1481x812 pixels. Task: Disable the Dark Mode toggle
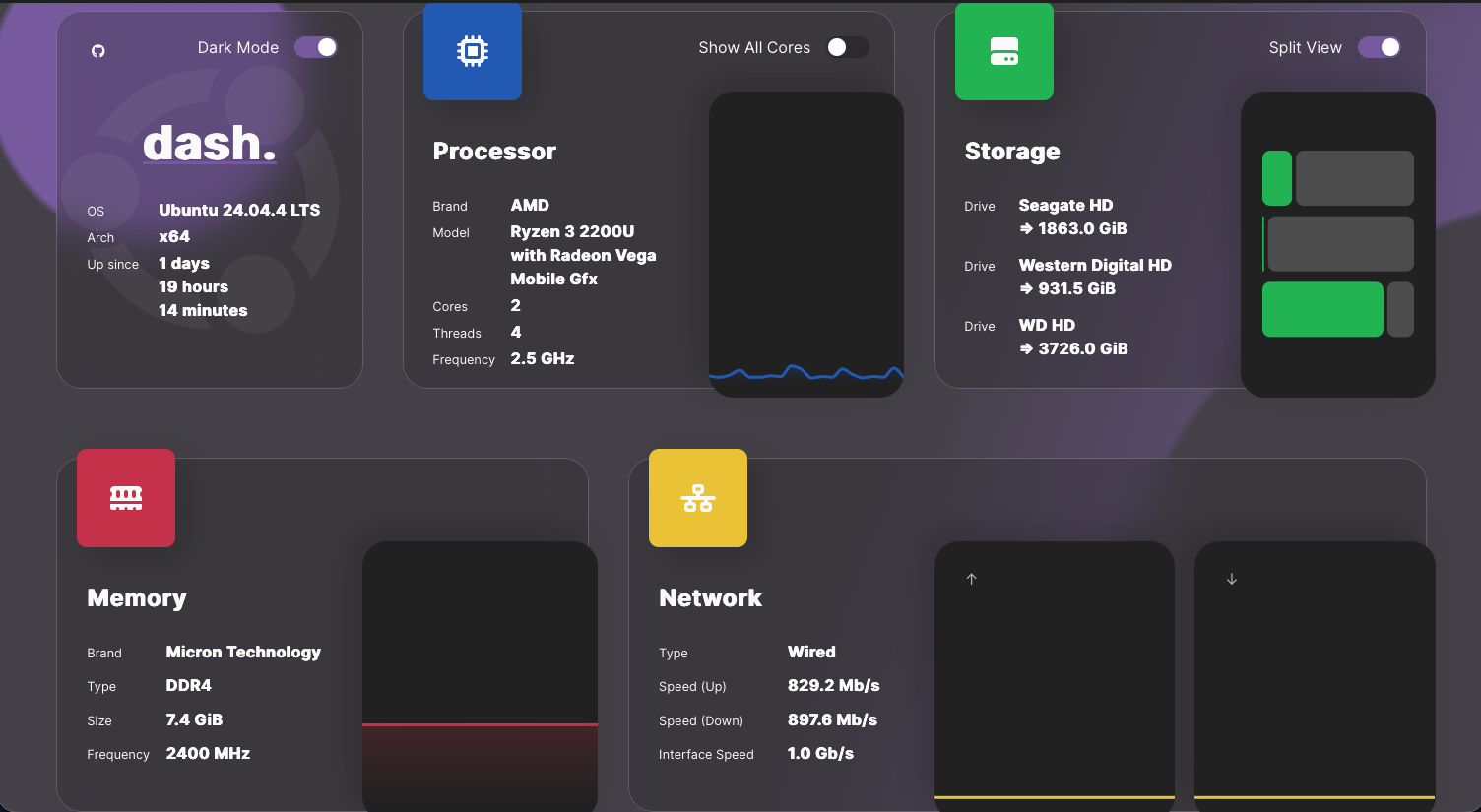pyautogui.click(x=316, y=47)
